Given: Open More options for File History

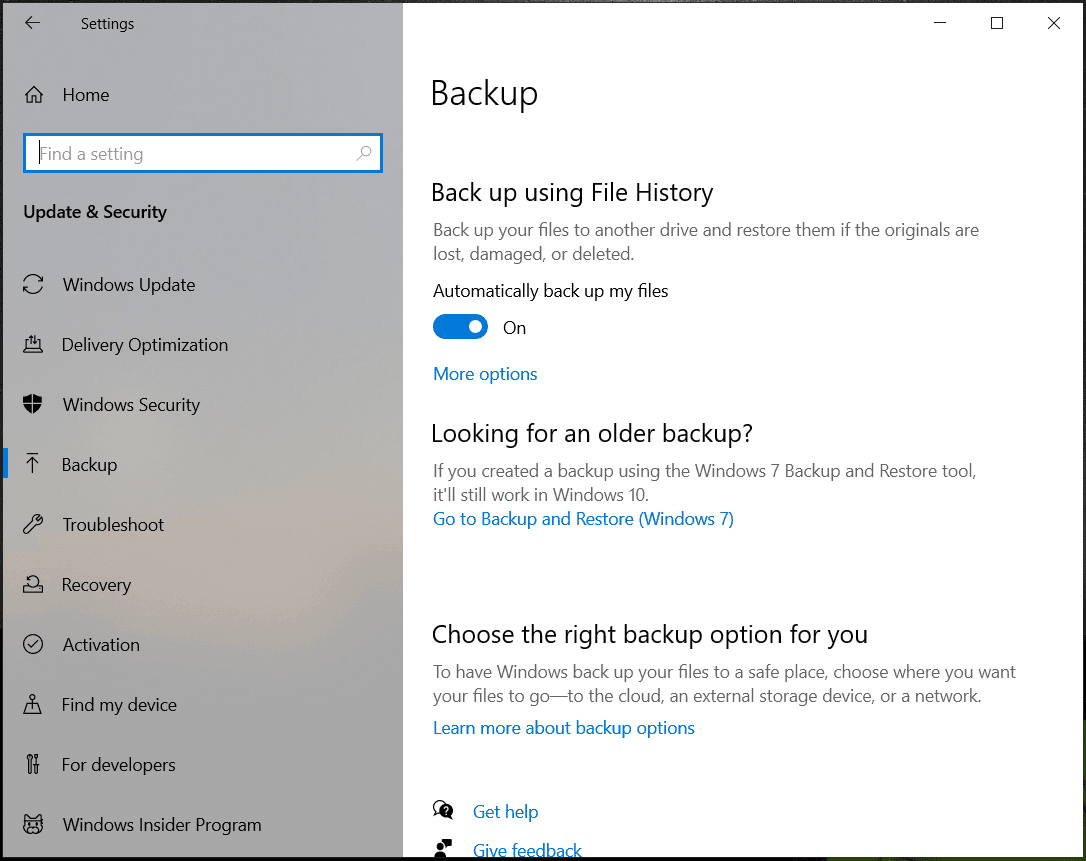Looking at the screenshot, I should coord(485,373).
